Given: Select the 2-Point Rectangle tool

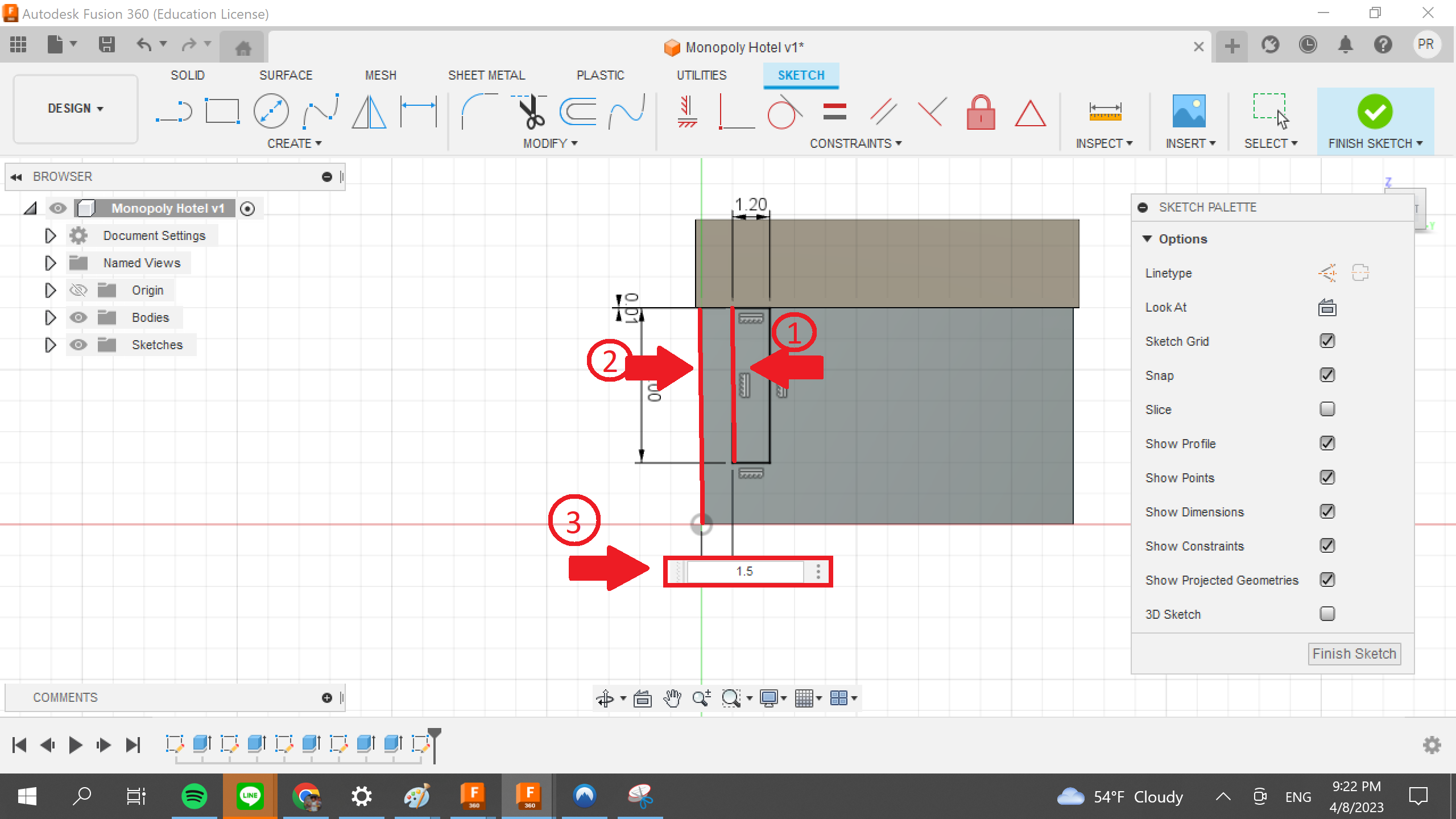Looking at the screenshot, I should pos(221,111).
